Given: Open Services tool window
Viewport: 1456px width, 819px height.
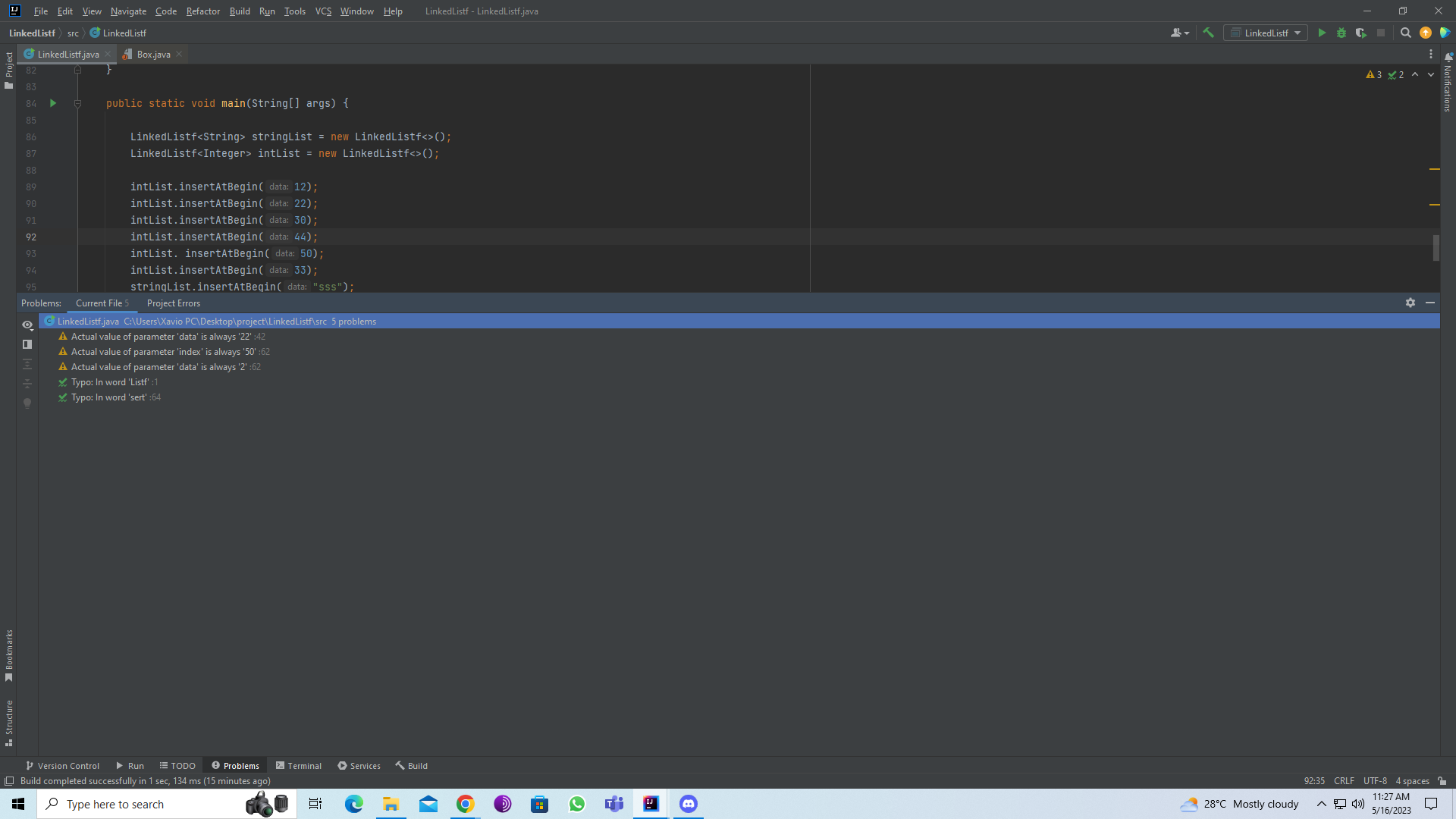Looking at the screenshot, I should click(359, 766).
